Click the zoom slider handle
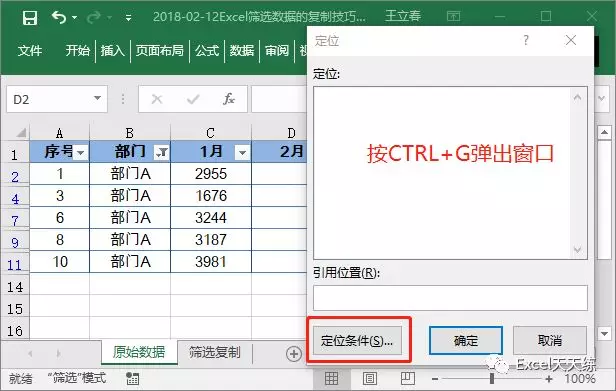This screenshot has height=391, width=616. pos(491,379)
